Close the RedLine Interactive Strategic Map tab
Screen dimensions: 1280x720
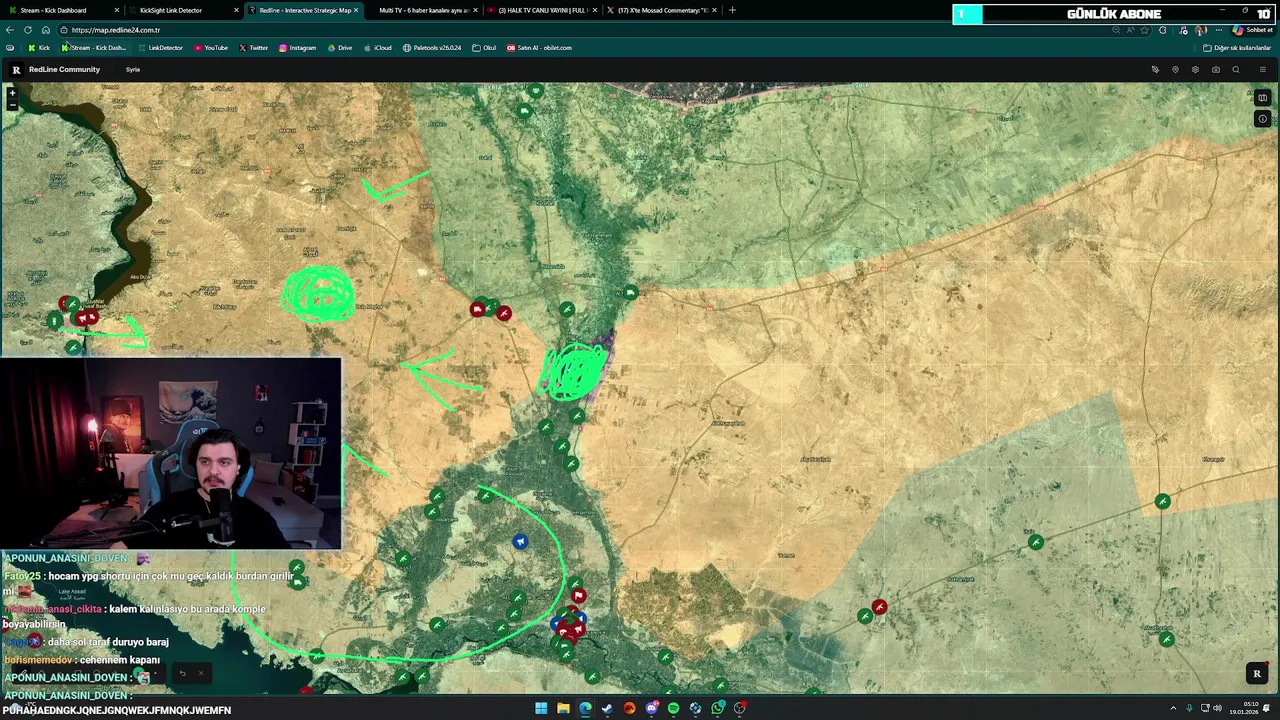point(355,10)
